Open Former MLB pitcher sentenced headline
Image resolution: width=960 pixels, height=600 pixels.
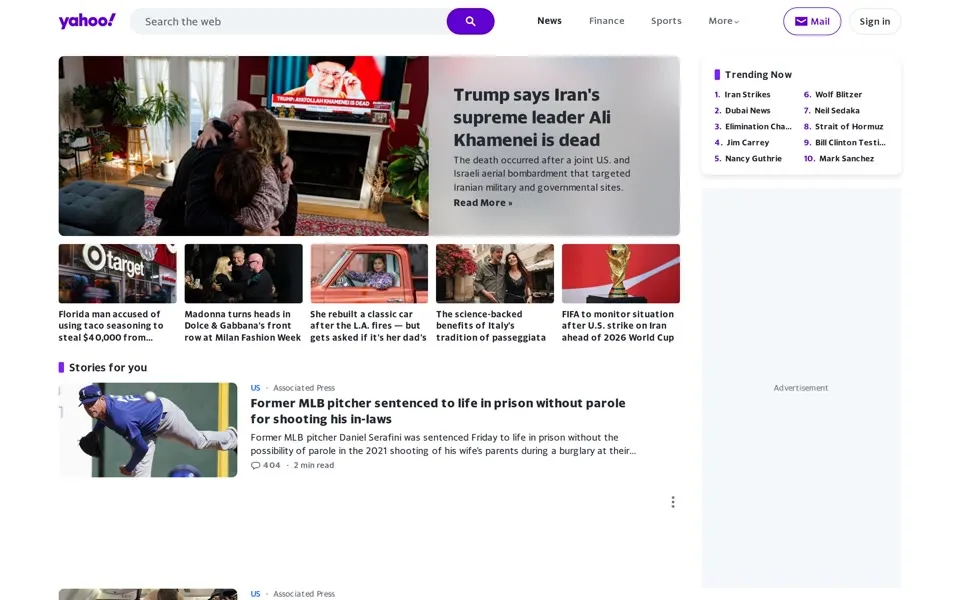[x=438, y=411]
